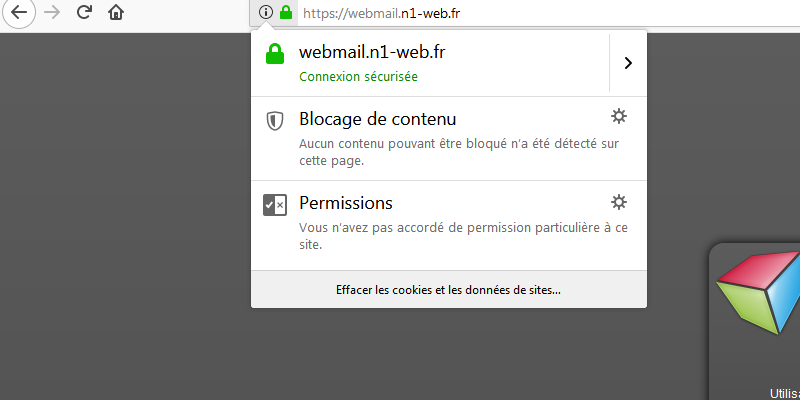Click the site information (i) icon

pyautogui.click(x=265, y=13)
